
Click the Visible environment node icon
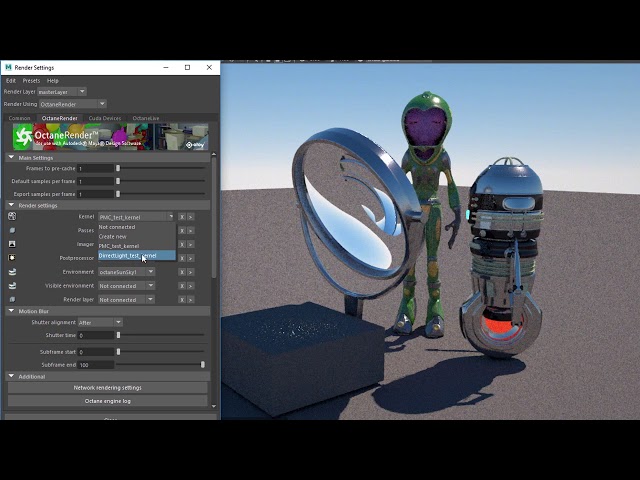pos(12,286)
